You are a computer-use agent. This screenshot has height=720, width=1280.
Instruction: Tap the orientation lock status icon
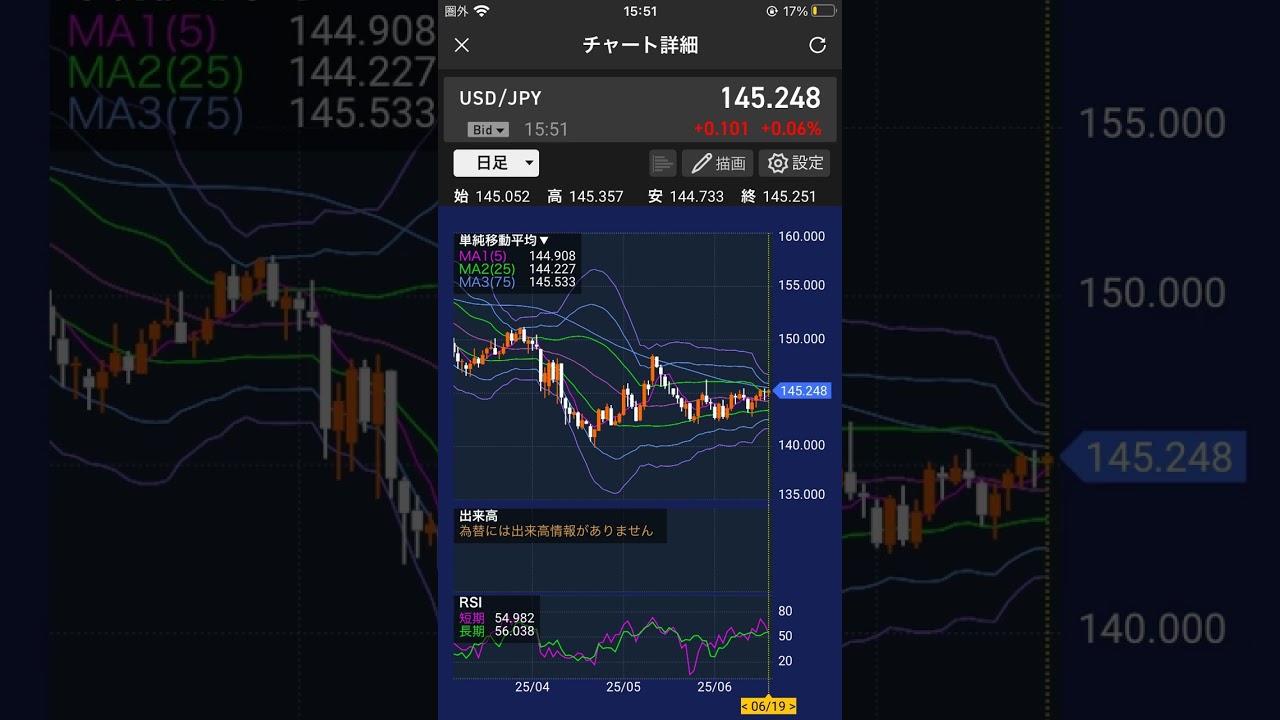(x=771, y=11)
